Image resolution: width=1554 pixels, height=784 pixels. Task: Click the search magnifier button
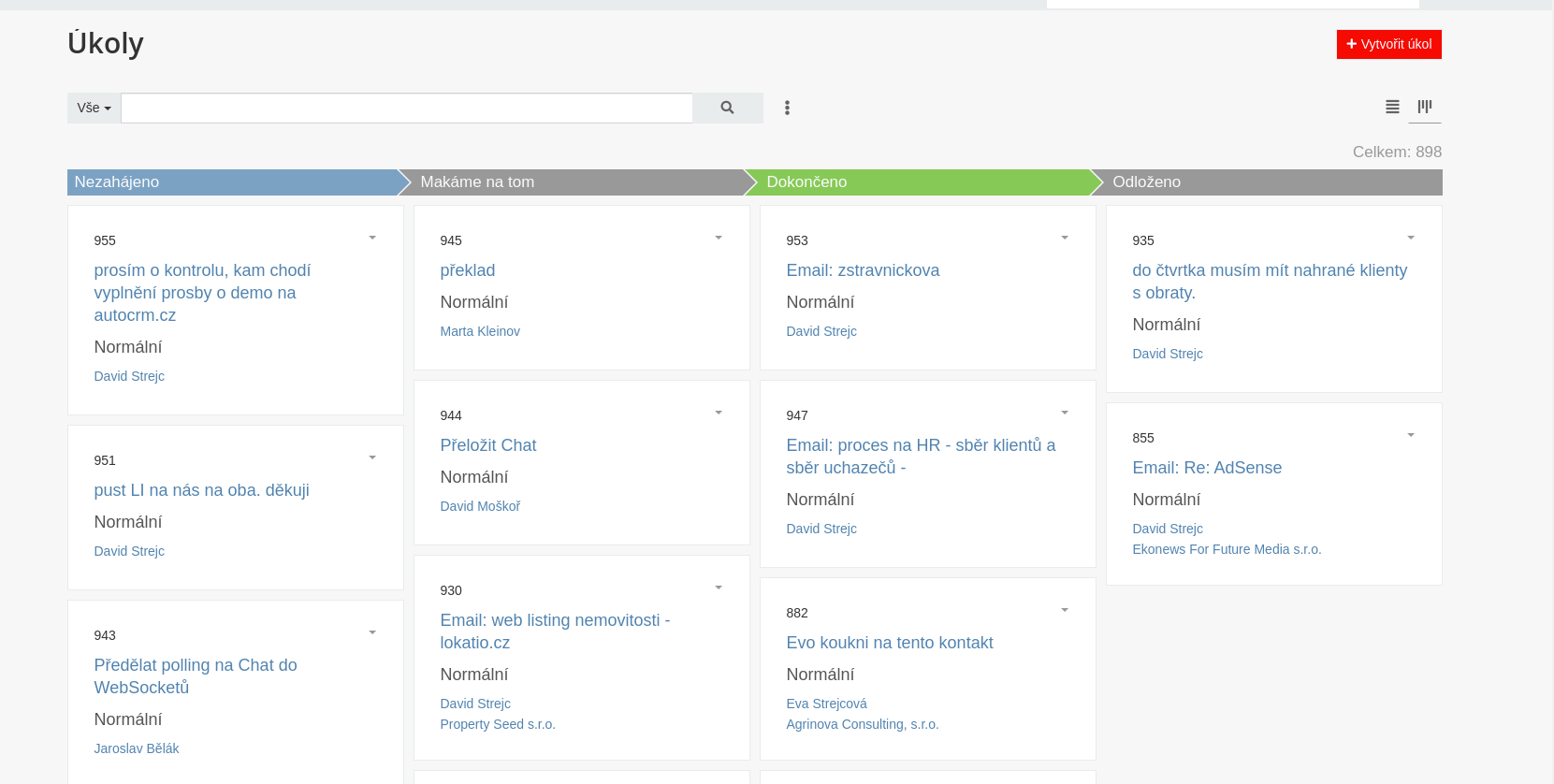pos(727,108)
